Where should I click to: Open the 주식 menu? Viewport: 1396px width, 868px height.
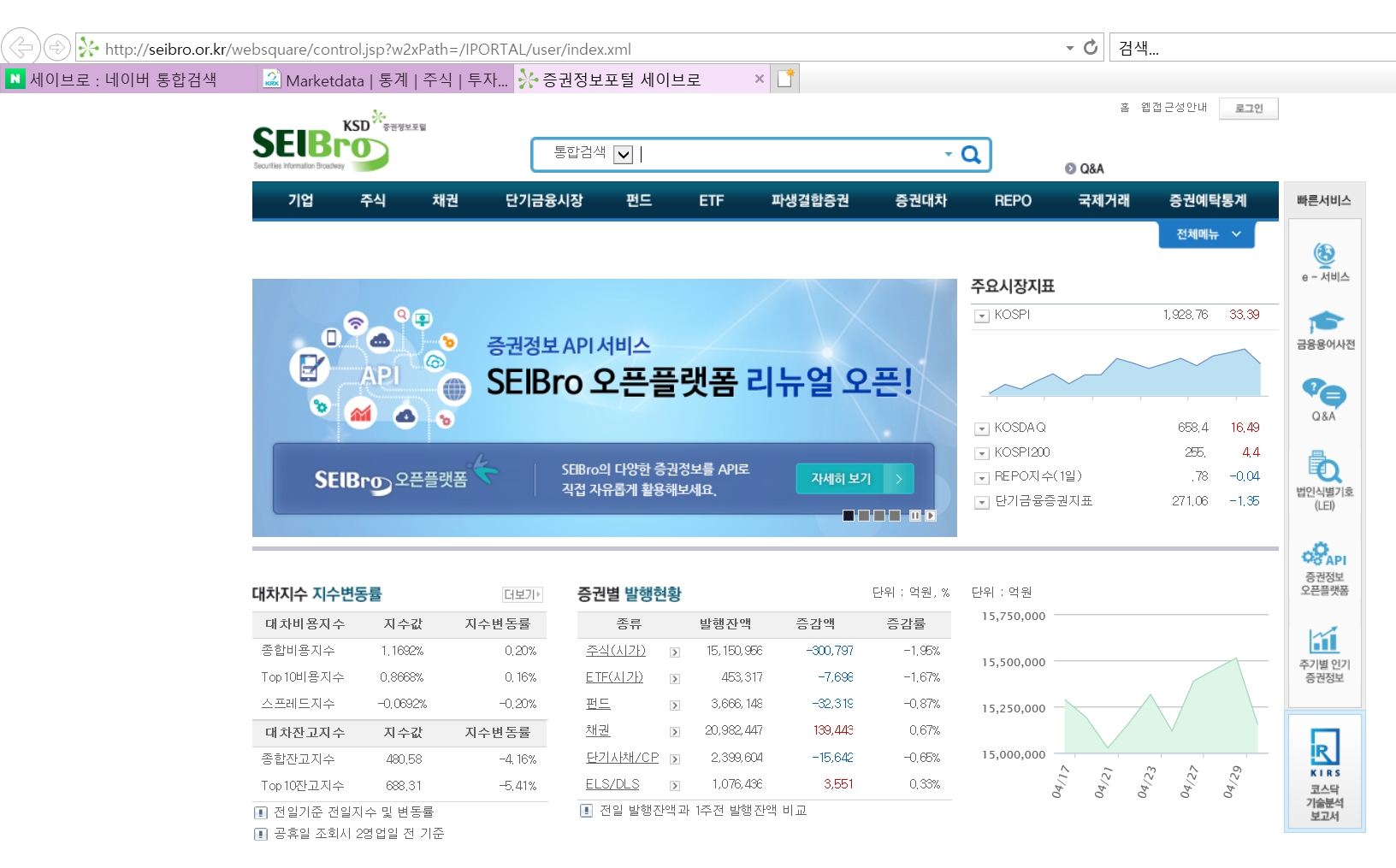click(x=373, y=200)
